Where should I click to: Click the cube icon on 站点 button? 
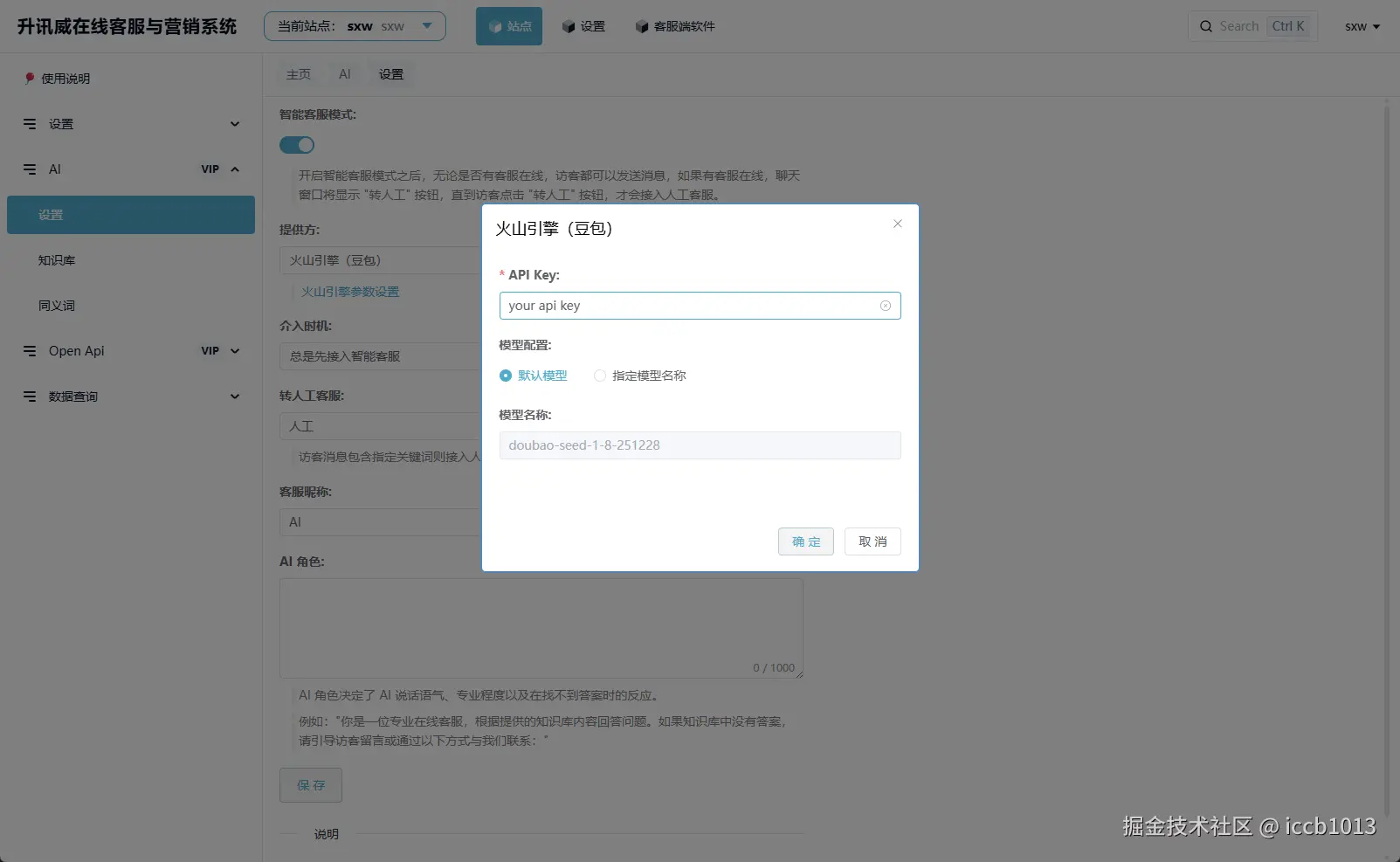pyautogui.click(x=495, y=26)
